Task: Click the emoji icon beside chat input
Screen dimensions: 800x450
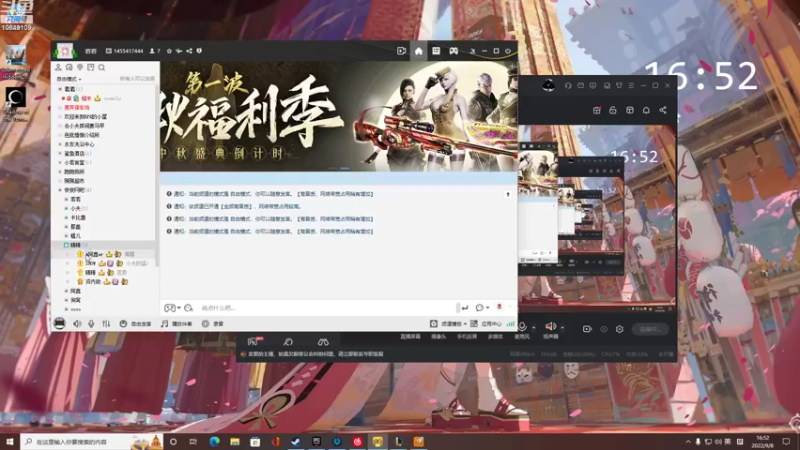Action: pyautogui.click(x=188, y=308)
